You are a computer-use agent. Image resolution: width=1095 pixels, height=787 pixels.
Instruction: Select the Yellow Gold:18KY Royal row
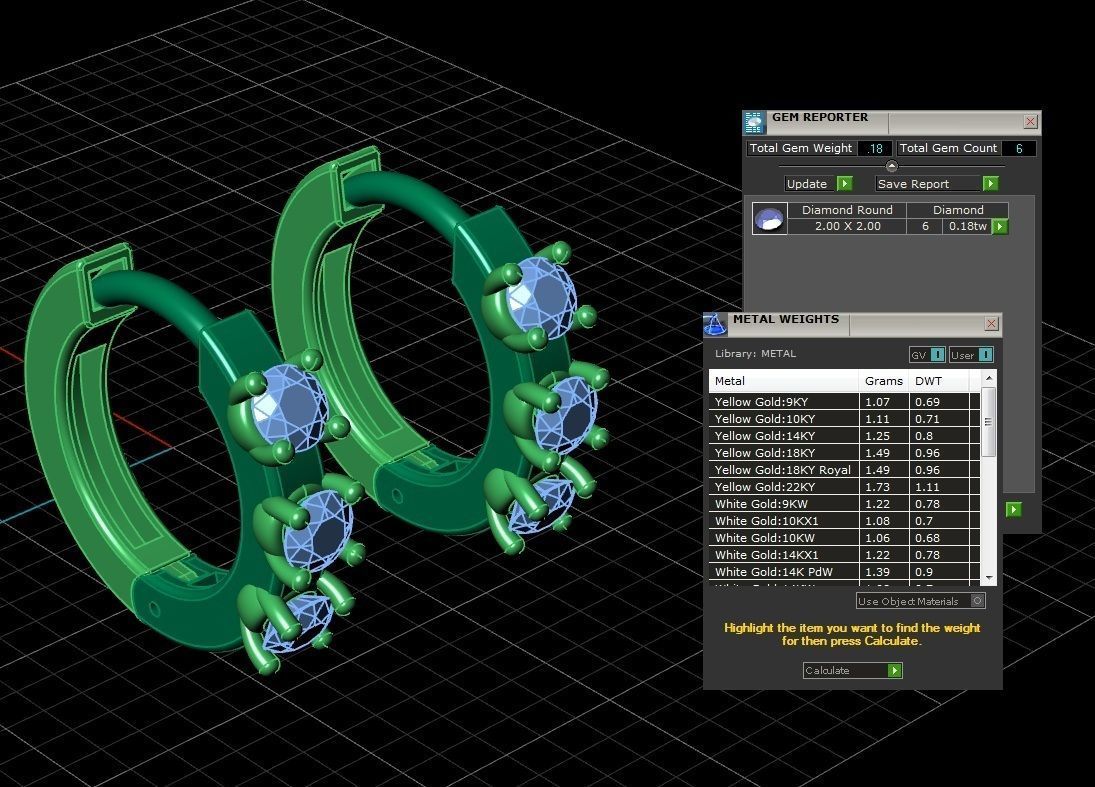click(x=844, y=470)
